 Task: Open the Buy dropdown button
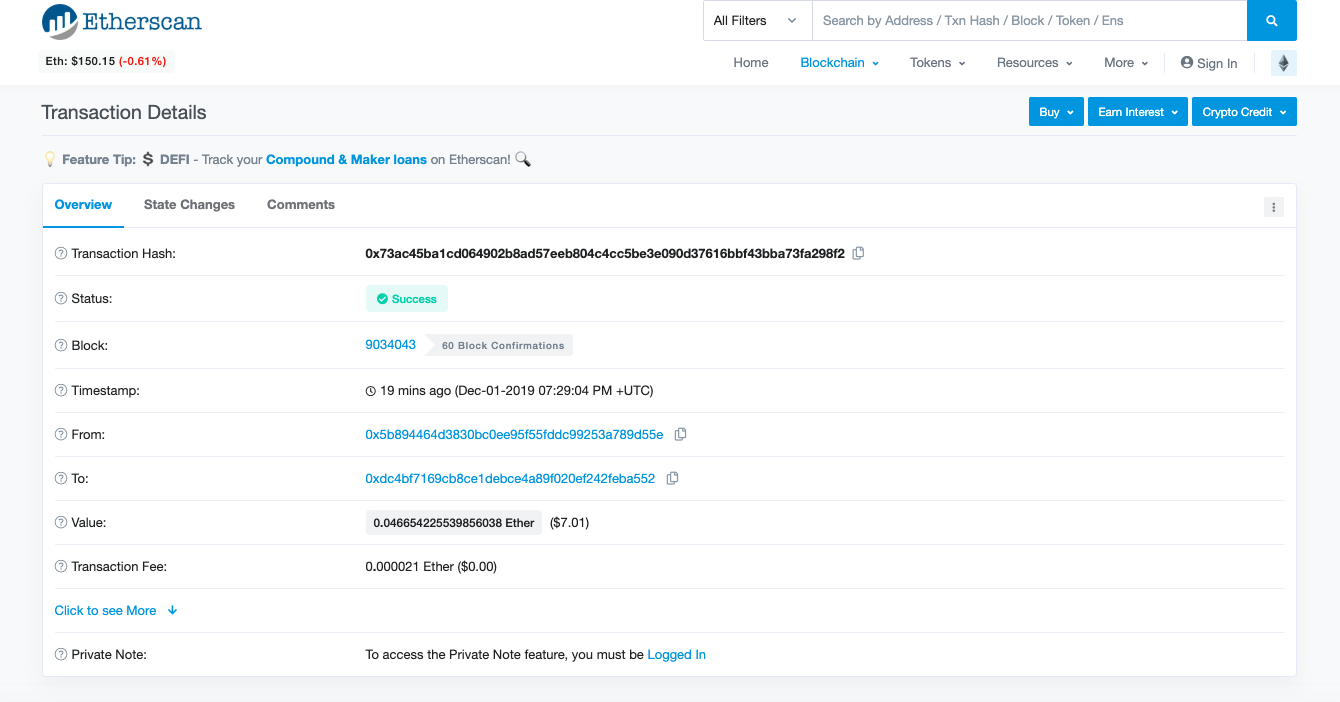pos(1056,112)
